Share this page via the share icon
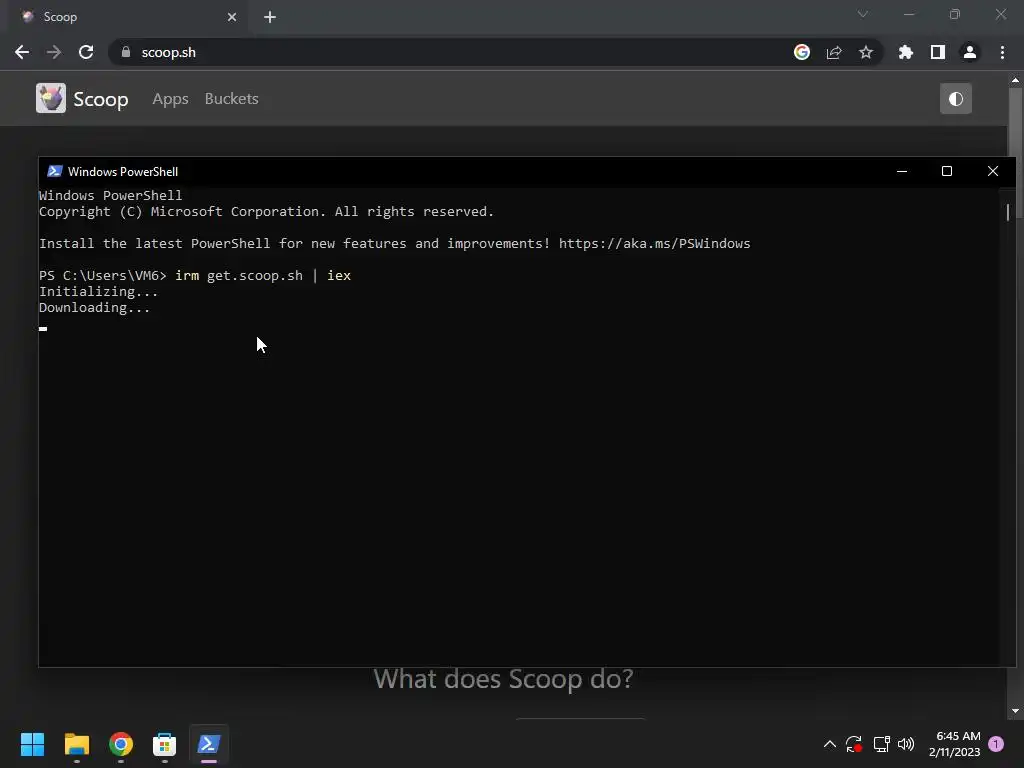The image size is (1024, 768). click(834, 52)
